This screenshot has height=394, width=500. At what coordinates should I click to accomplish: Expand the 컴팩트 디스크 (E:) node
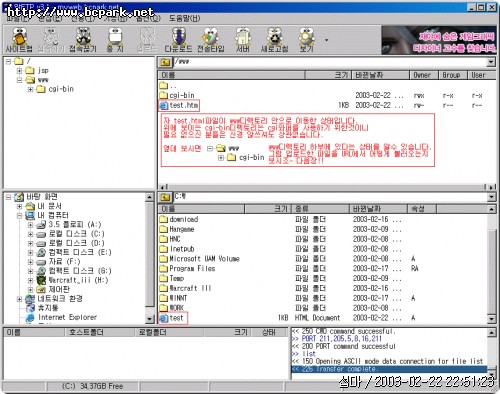pyautogui.click(x=30, y=253)
